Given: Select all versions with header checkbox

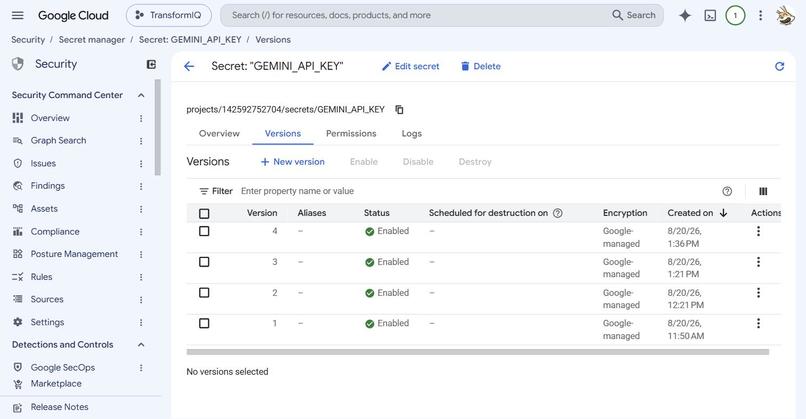Looking at the screenshot, I should [x=204, y=213].
